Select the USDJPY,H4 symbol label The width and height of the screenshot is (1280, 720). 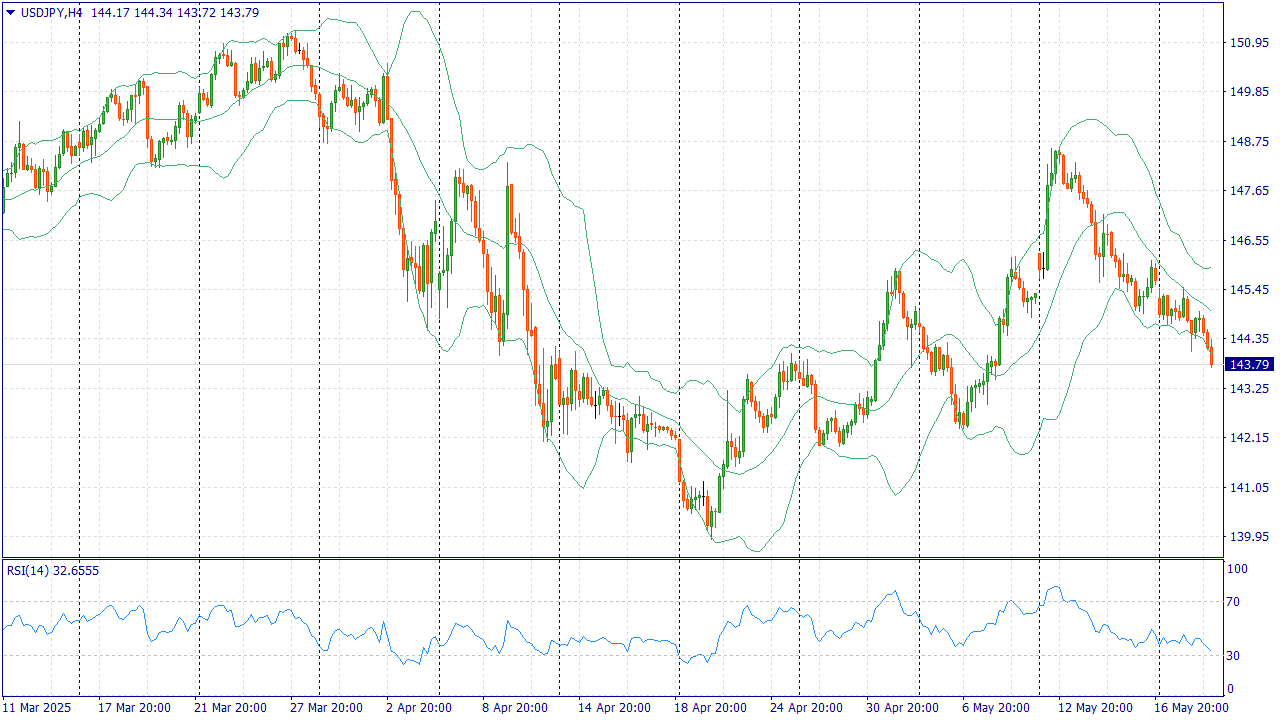pyautogui.click(x=51, y=12)
